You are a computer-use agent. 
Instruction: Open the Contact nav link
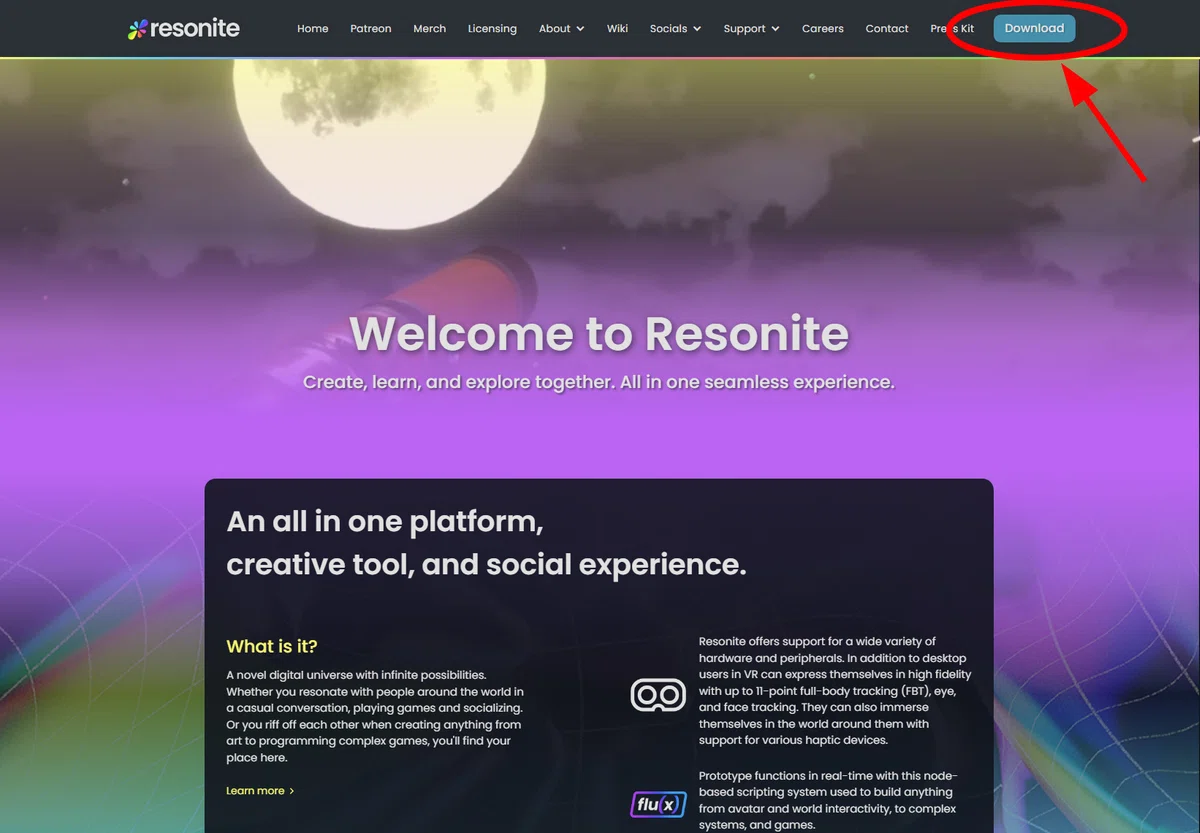click(x=887, y=29)
